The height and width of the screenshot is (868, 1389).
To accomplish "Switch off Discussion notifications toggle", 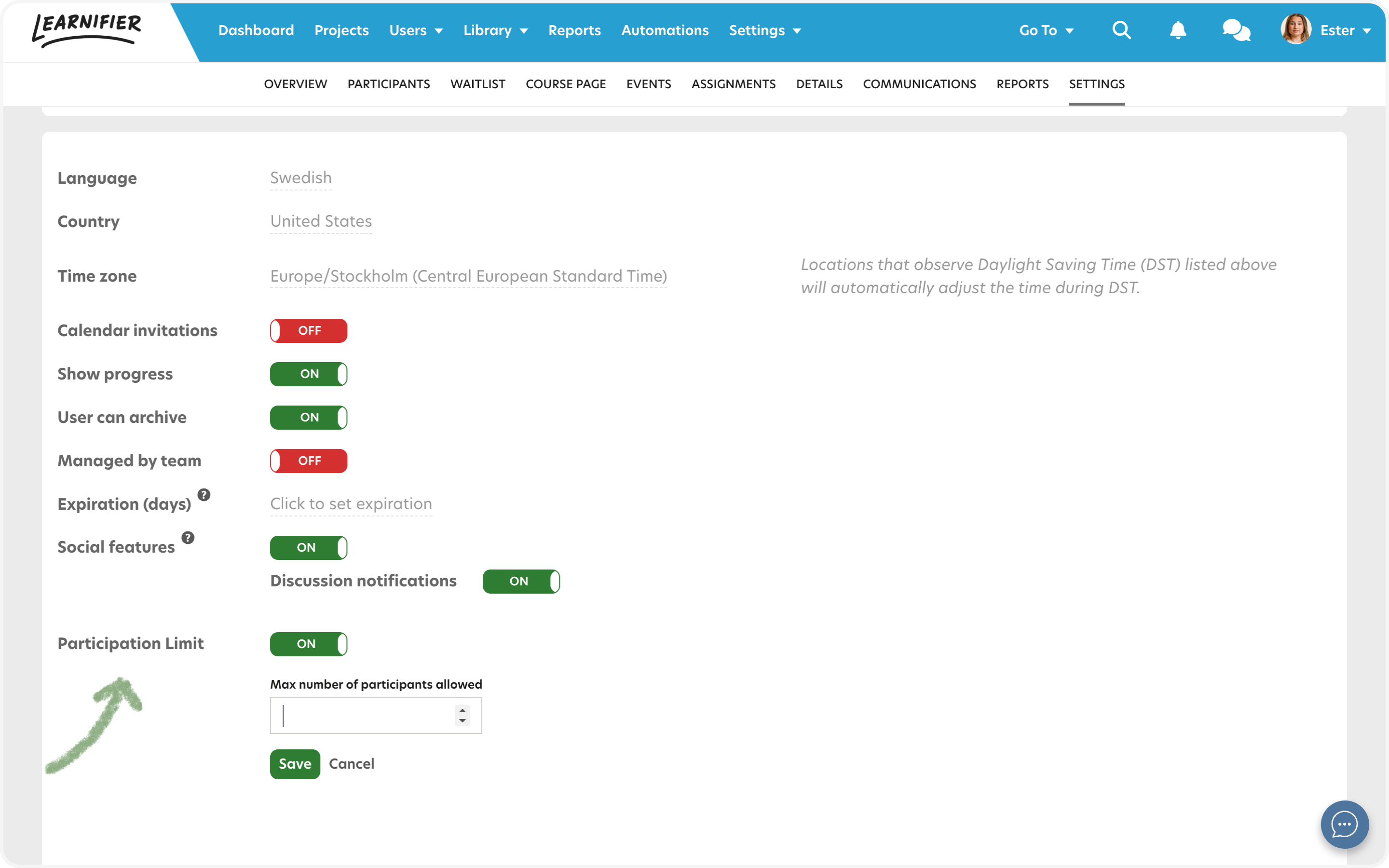I will pyautogui.click(x=521, y=581).
